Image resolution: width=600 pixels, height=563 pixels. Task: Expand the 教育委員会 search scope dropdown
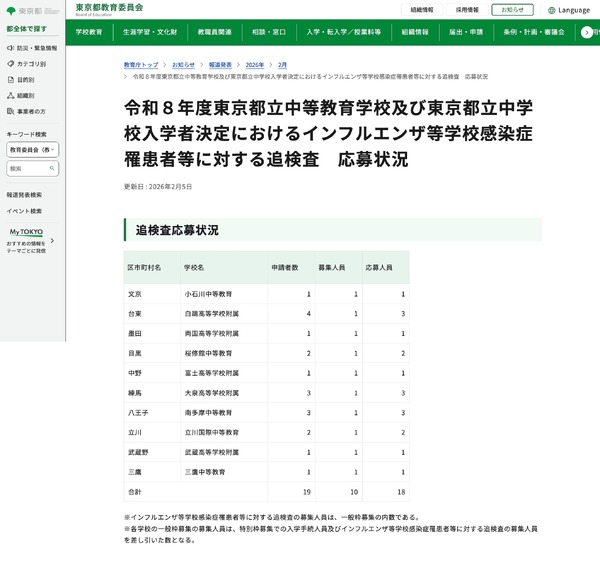[x=33, y=150]
